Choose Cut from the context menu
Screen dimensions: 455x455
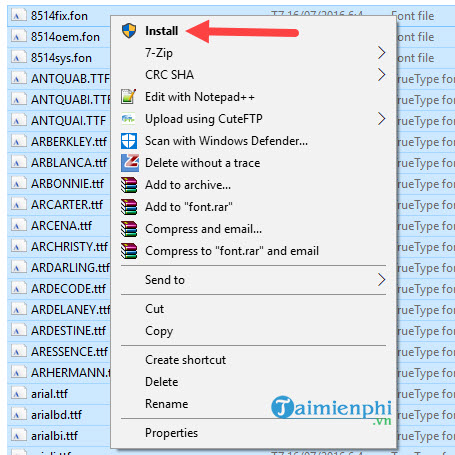point(154,309)
